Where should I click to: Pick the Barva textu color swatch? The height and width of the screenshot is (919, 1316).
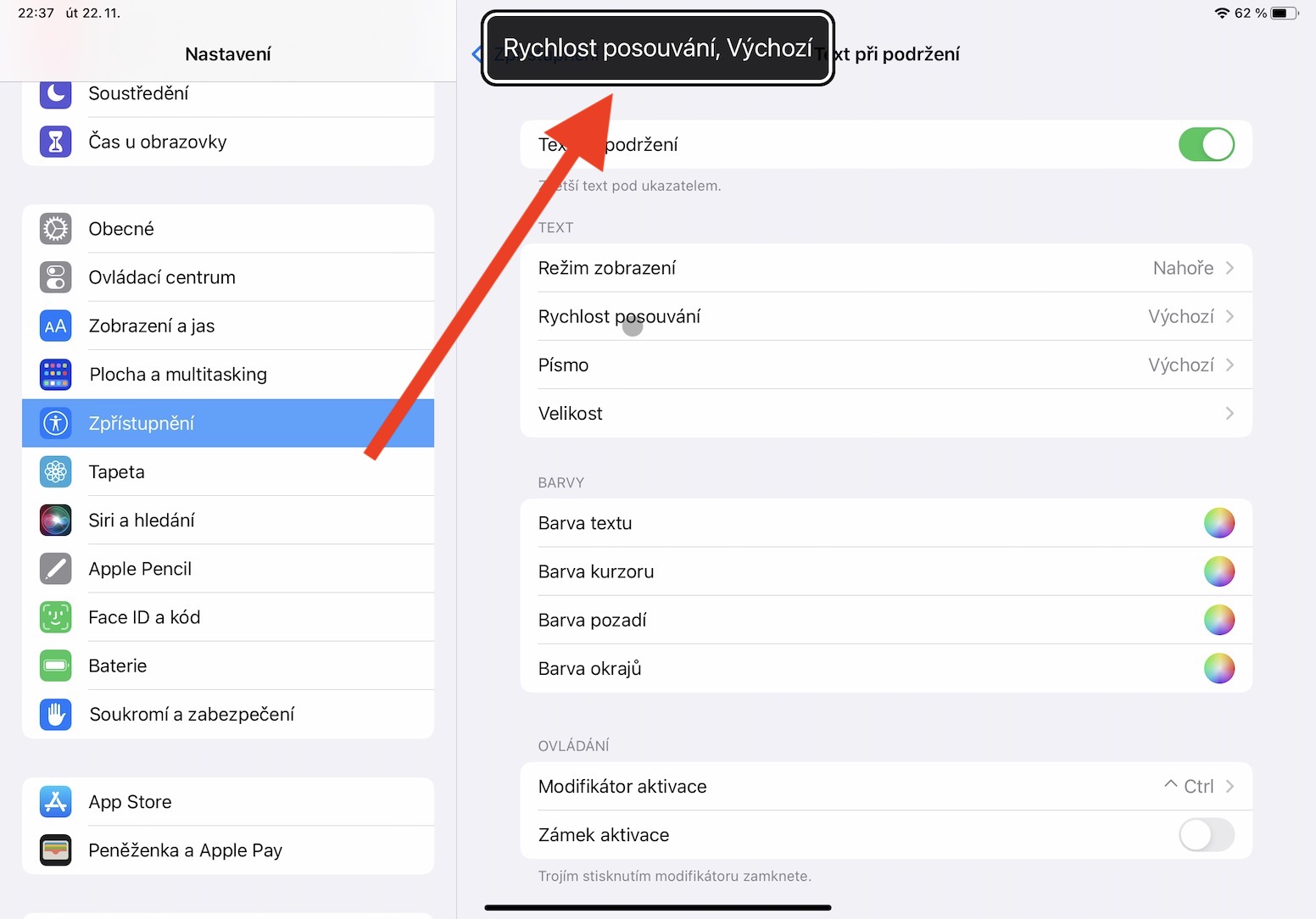pyautogui.click(x=1218, y=523)
